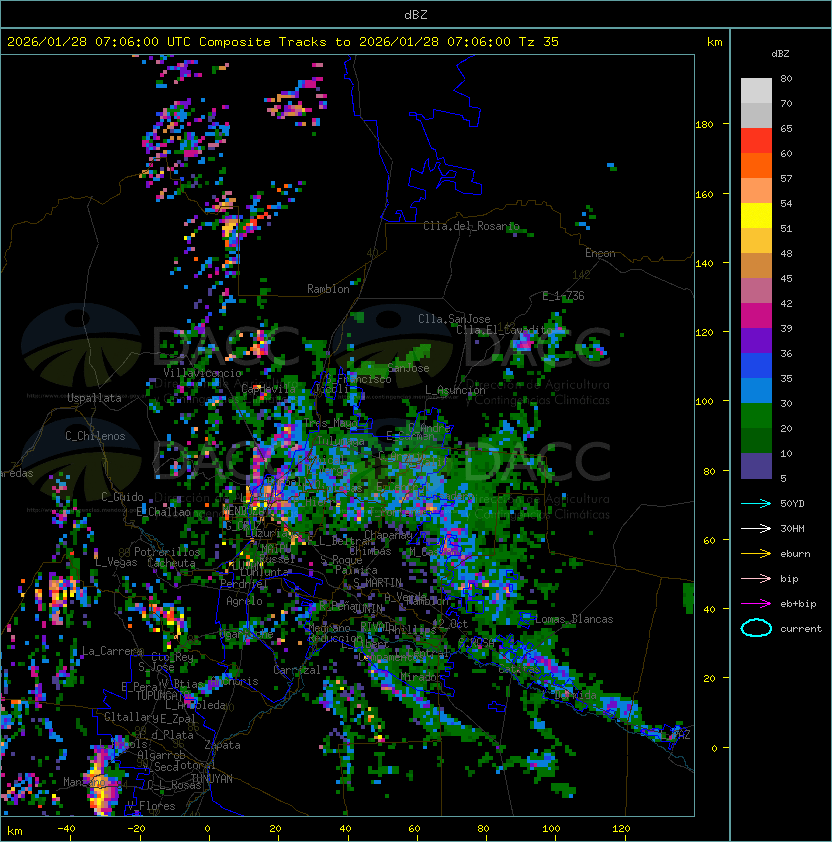The height and width of the screenshot is (842, 832).
Task: Click the slate 10 to 5 dBZ swatch
Action: tap(756, 466)
